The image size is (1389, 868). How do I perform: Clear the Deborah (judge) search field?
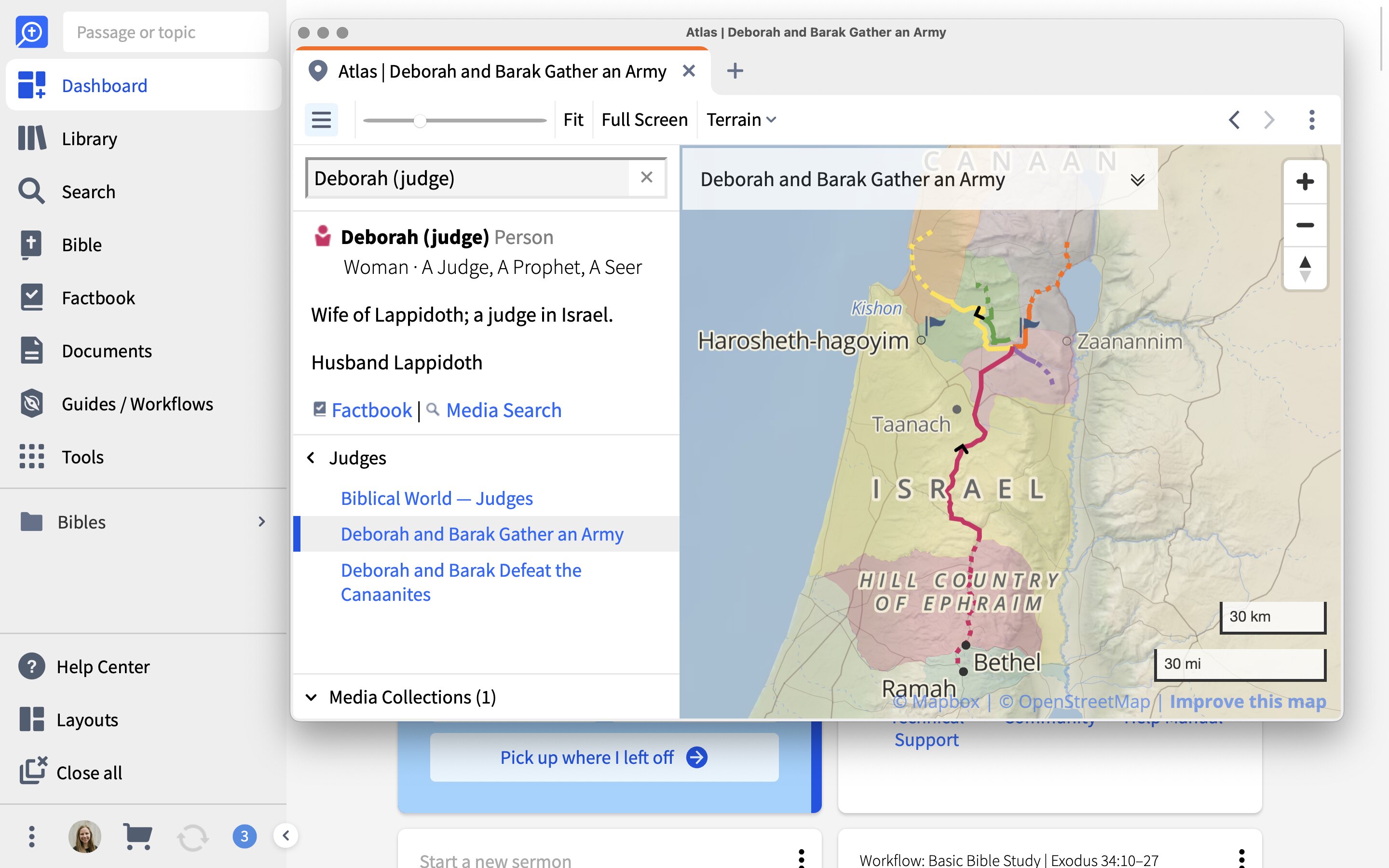pos(647,177)
